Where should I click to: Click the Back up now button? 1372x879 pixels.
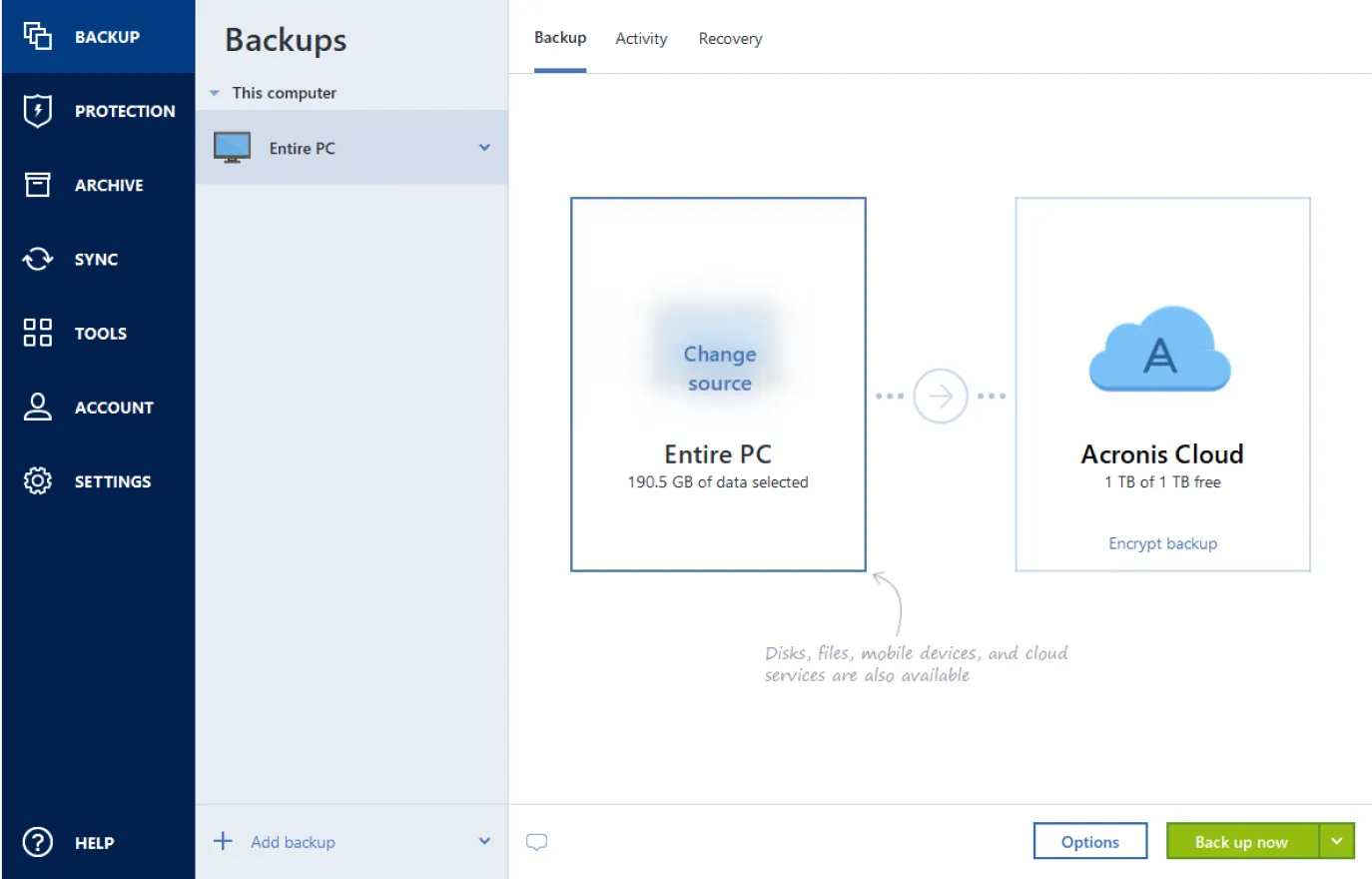tap(1242, 841)
